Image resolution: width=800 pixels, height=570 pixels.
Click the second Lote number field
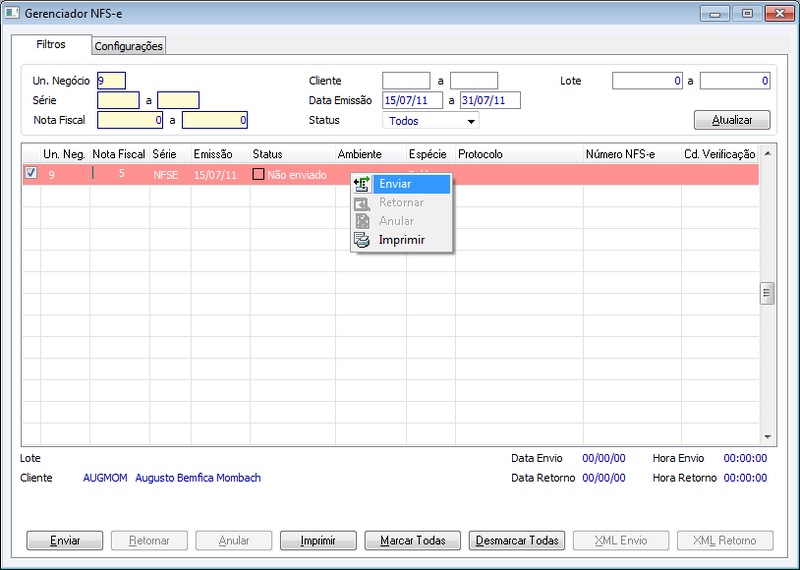(735, 81)
